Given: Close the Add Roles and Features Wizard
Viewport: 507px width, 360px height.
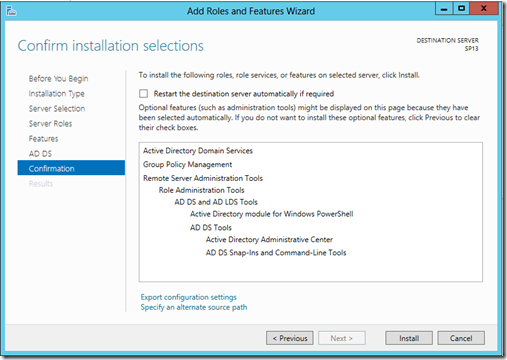Looking at the screenshot, I should coord(484,9).
